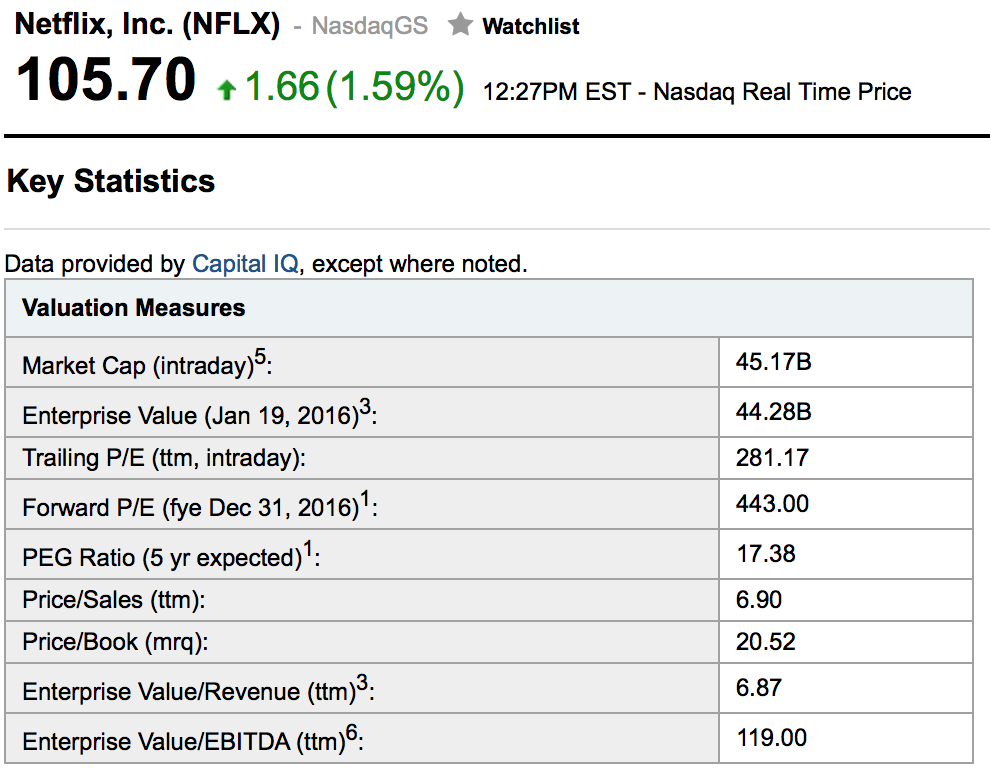Select the PEG Ratio row label
The image size is (990, 782).
(171, 556)
